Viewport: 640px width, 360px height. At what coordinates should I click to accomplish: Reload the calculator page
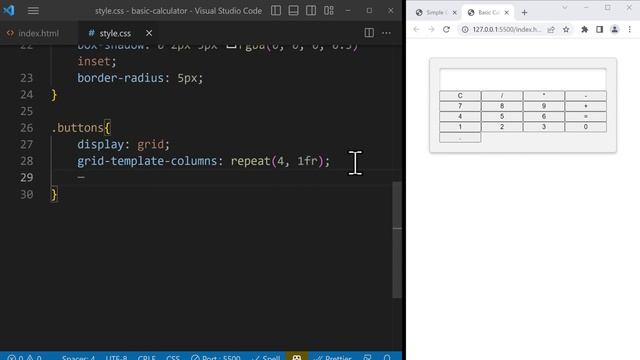click(446, 29)
